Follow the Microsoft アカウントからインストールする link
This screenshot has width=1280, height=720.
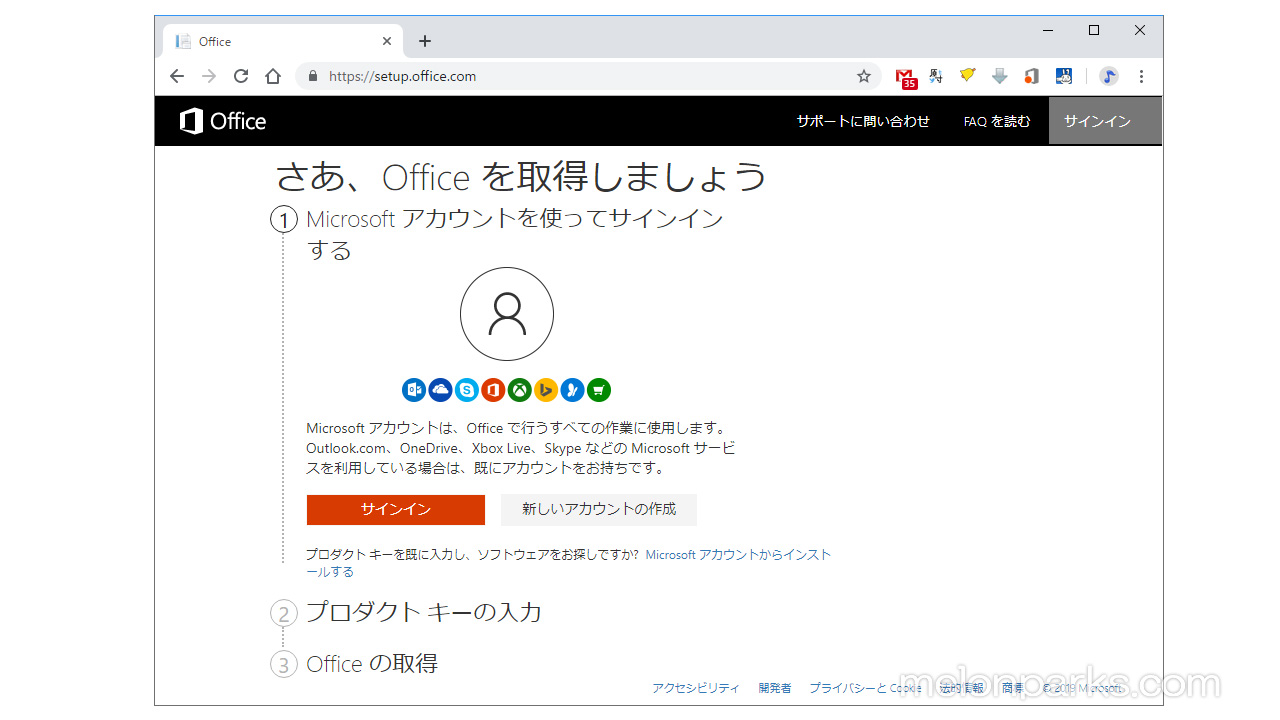tap(738, 554)
